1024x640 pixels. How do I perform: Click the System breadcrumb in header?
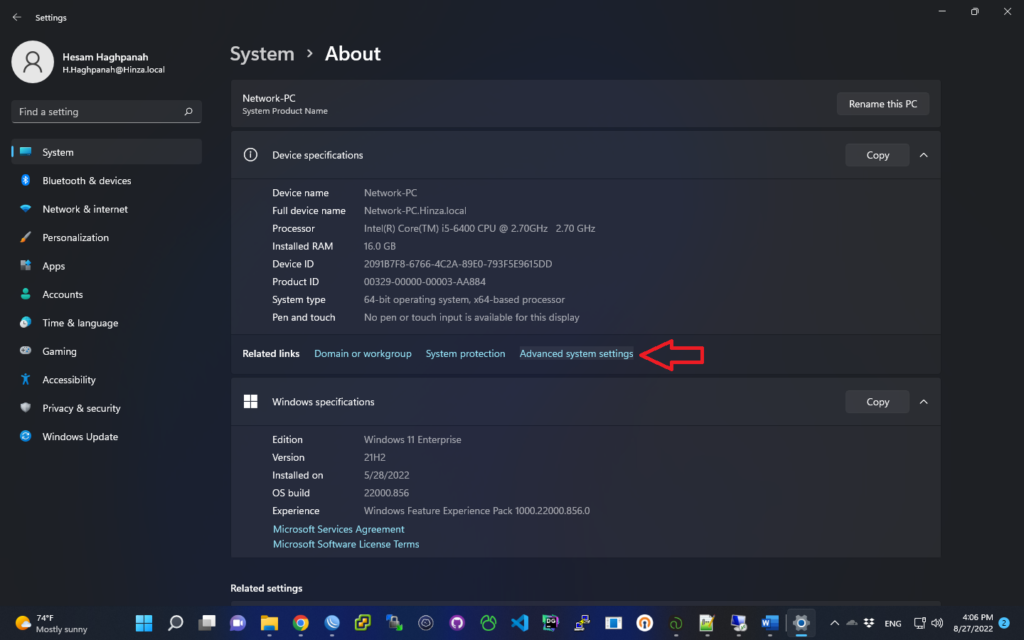(262, 54)
